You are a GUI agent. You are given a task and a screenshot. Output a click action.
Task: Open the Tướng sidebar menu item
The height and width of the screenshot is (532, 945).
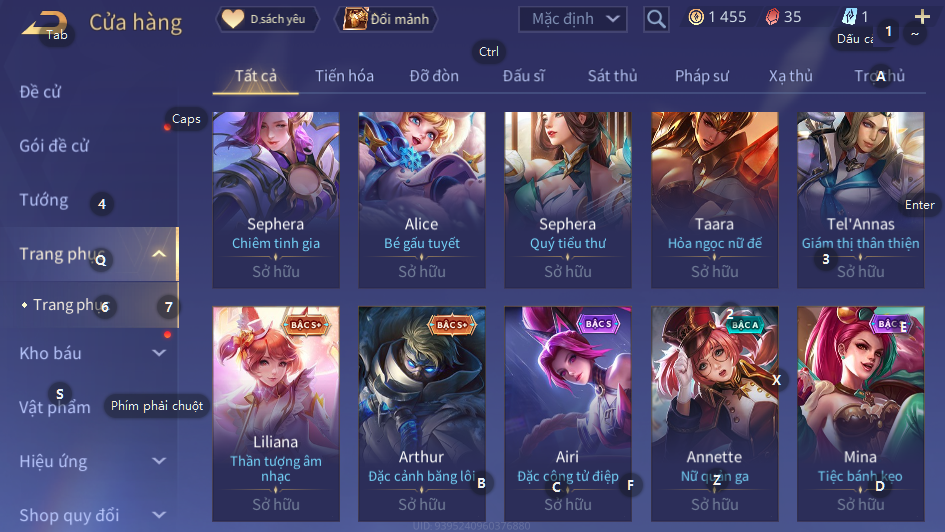(43, 200)
